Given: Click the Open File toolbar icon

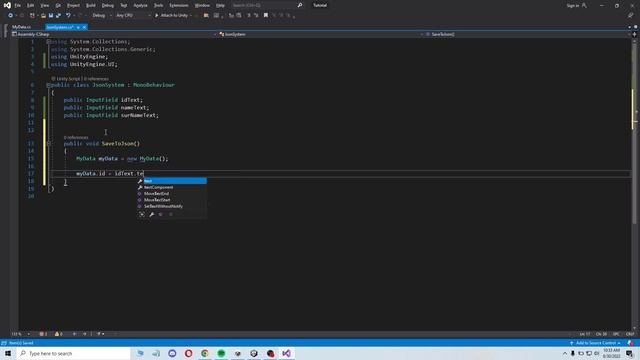Looking at the screenshot, I should 43,15.
